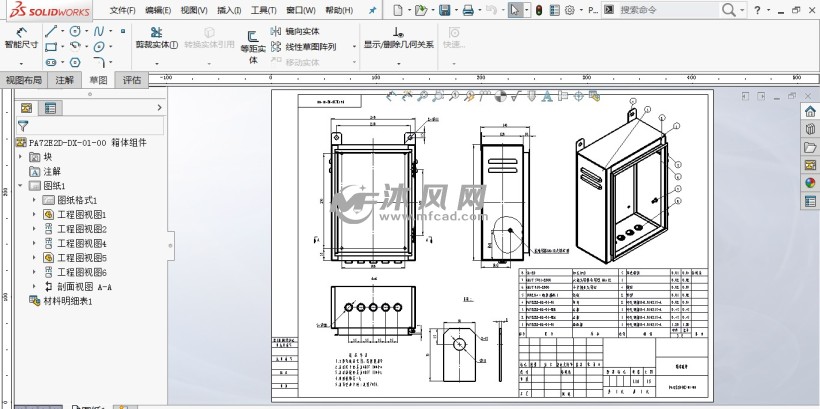This screenshot has height=409, width=820.
Task: Select the Smart Dimension (智能尺寸) tool
Action: [x=20, y=38]
